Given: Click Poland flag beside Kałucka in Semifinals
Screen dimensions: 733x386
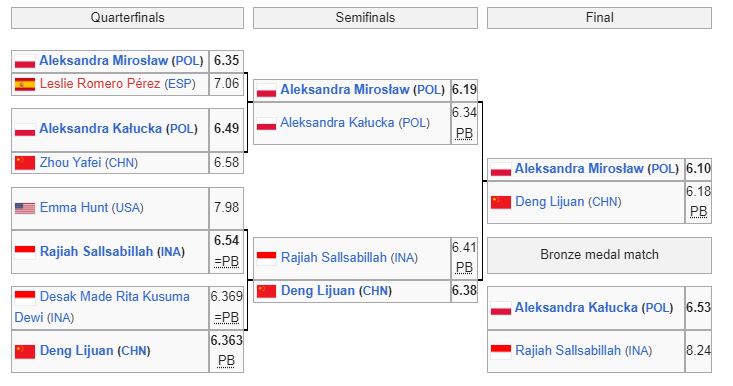Looking at the screenshot, I should pos(266,123).
